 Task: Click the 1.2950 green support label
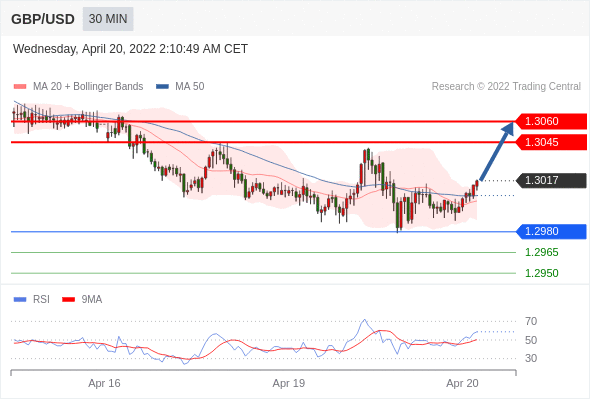(541, 273)
